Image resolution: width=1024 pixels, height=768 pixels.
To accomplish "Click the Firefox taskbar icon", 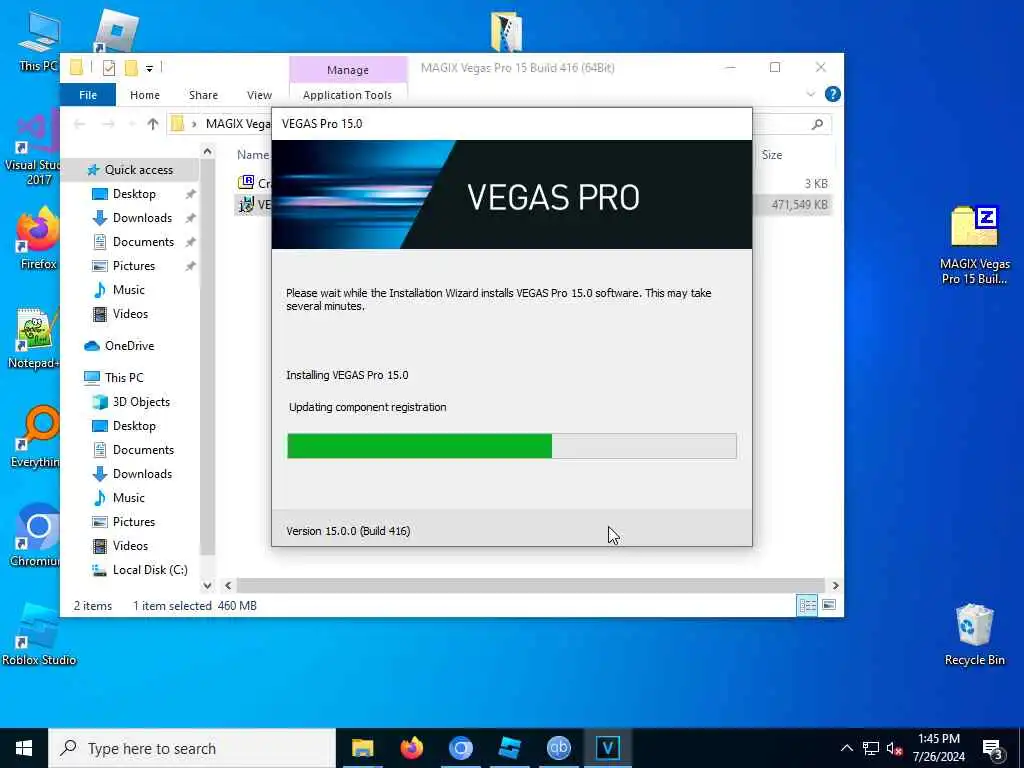I will pyautogui.click(x=411, y=748).
